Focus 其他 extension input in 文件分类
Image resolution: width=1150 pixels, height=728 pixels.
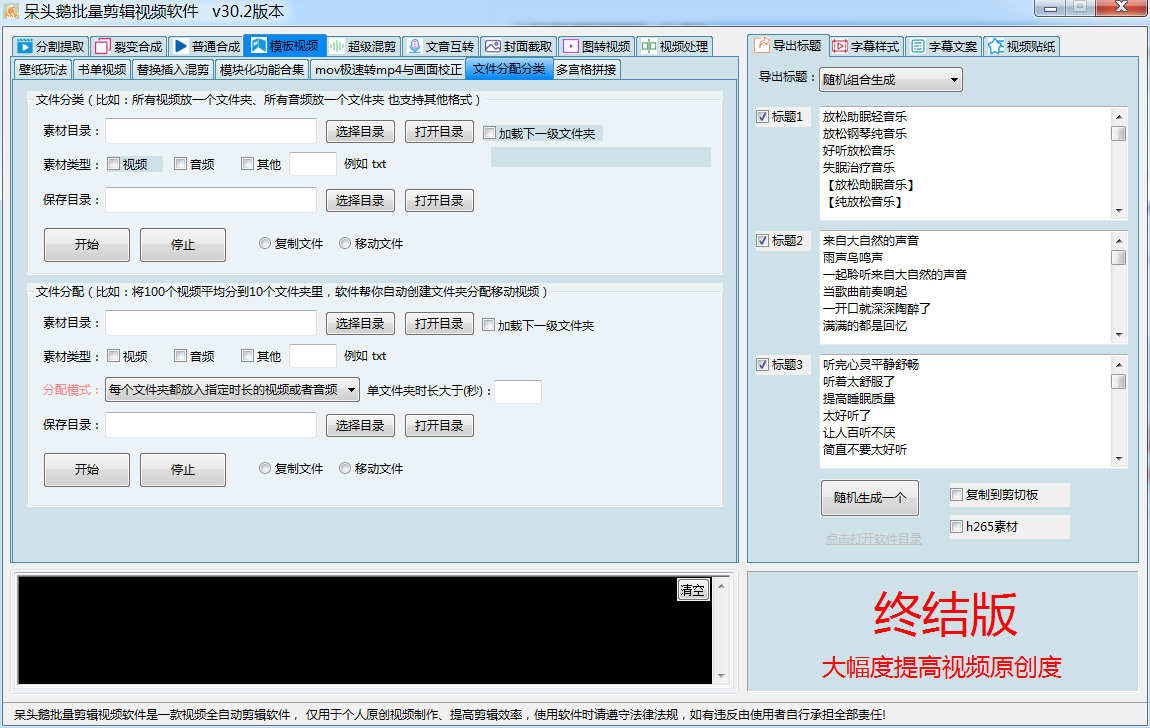click(313, 164)
